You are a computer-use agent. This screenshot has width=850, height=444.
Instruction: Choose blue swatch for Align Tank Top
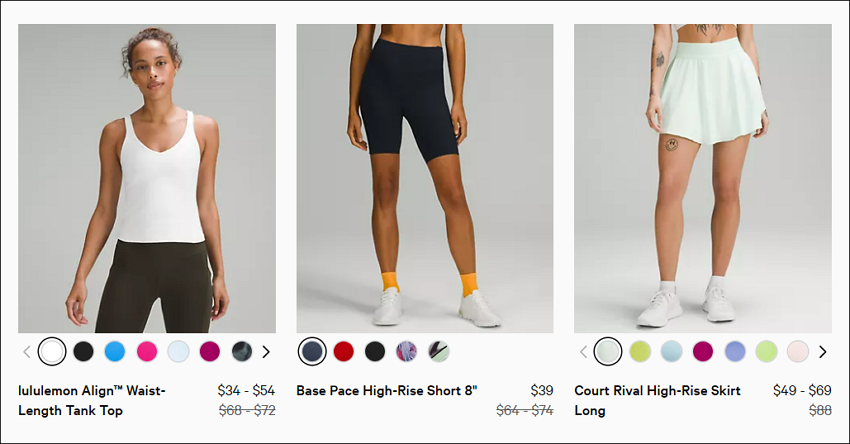click(x=115, y=351)
